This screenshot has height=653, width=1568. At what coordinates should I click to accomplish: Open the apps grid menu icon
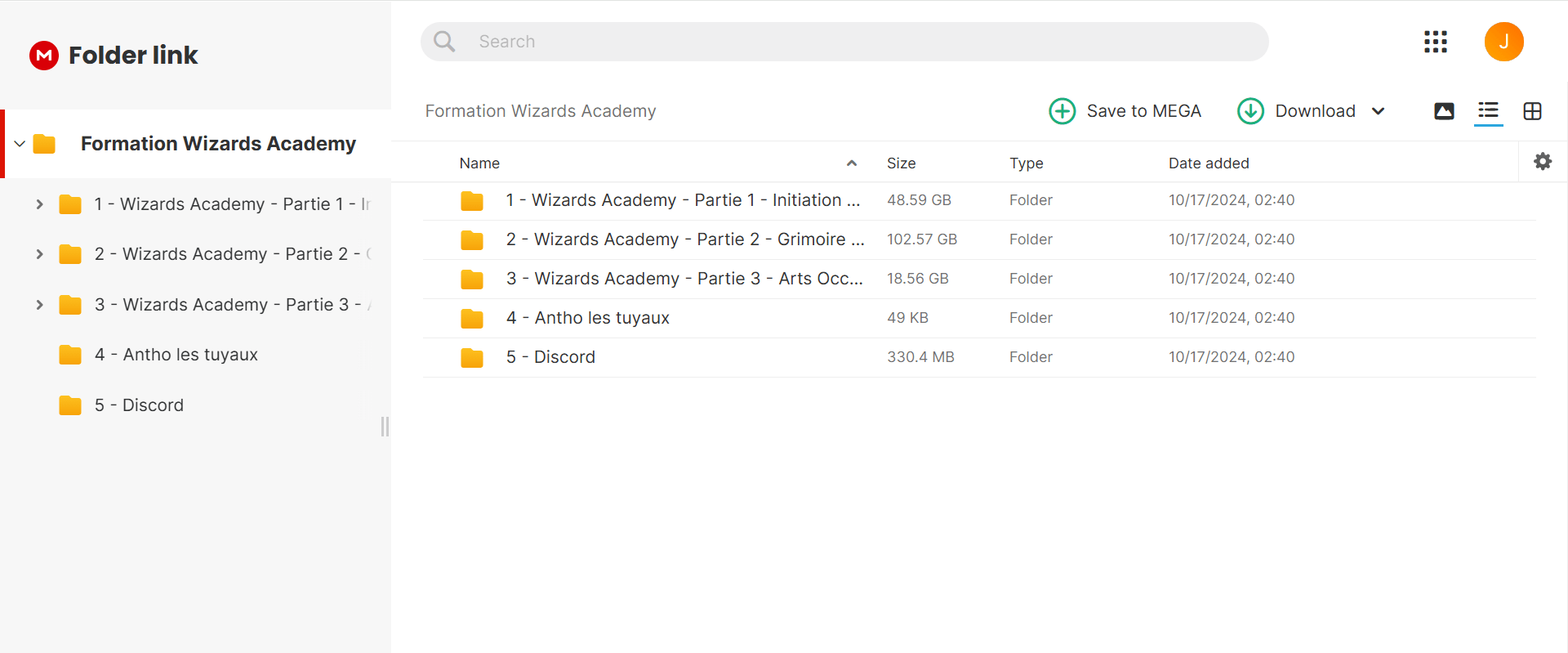pyautogui.click(x=1435, y=42)
